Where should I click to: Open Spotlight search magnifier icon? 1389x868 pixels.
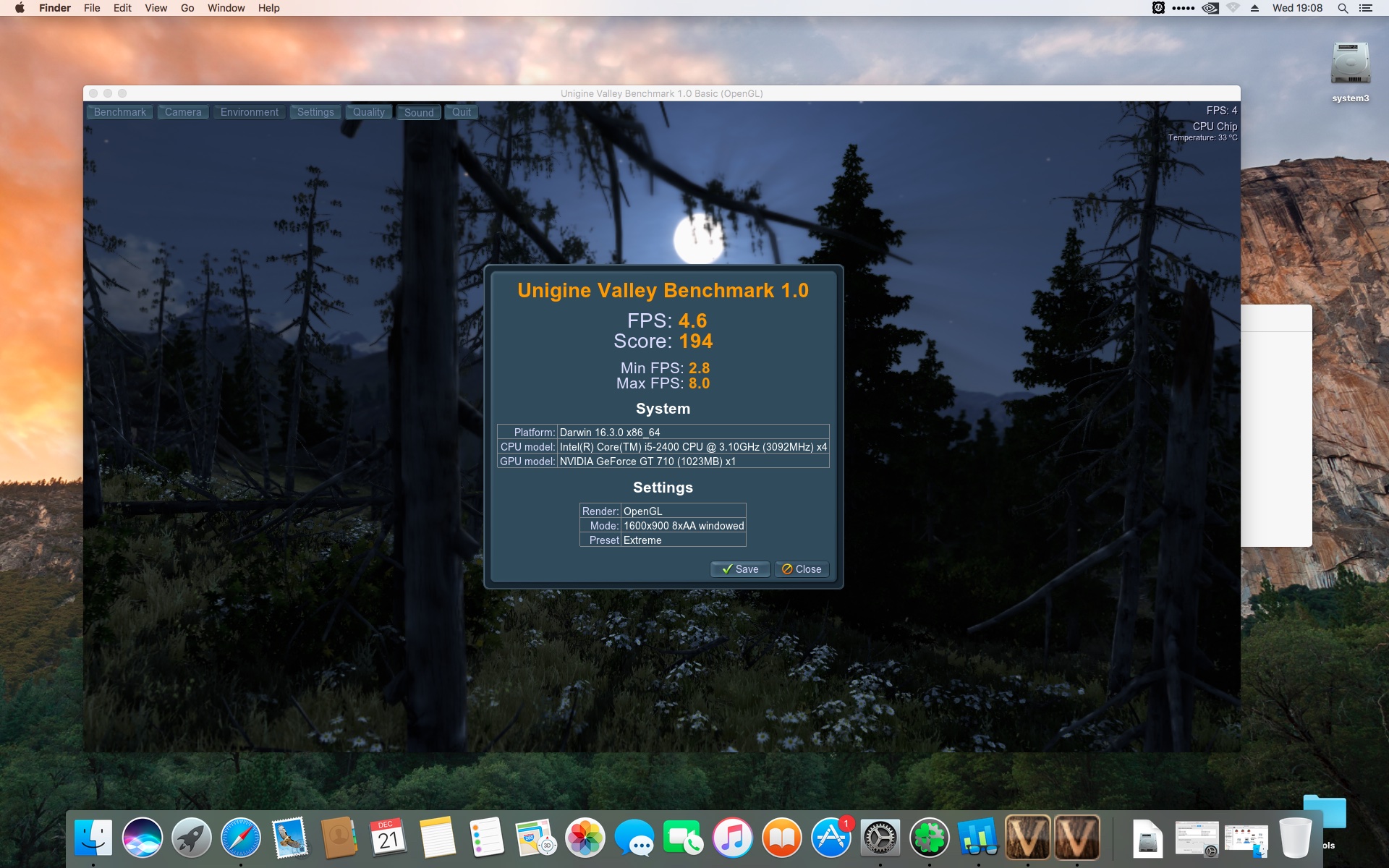click(1343, 8)
